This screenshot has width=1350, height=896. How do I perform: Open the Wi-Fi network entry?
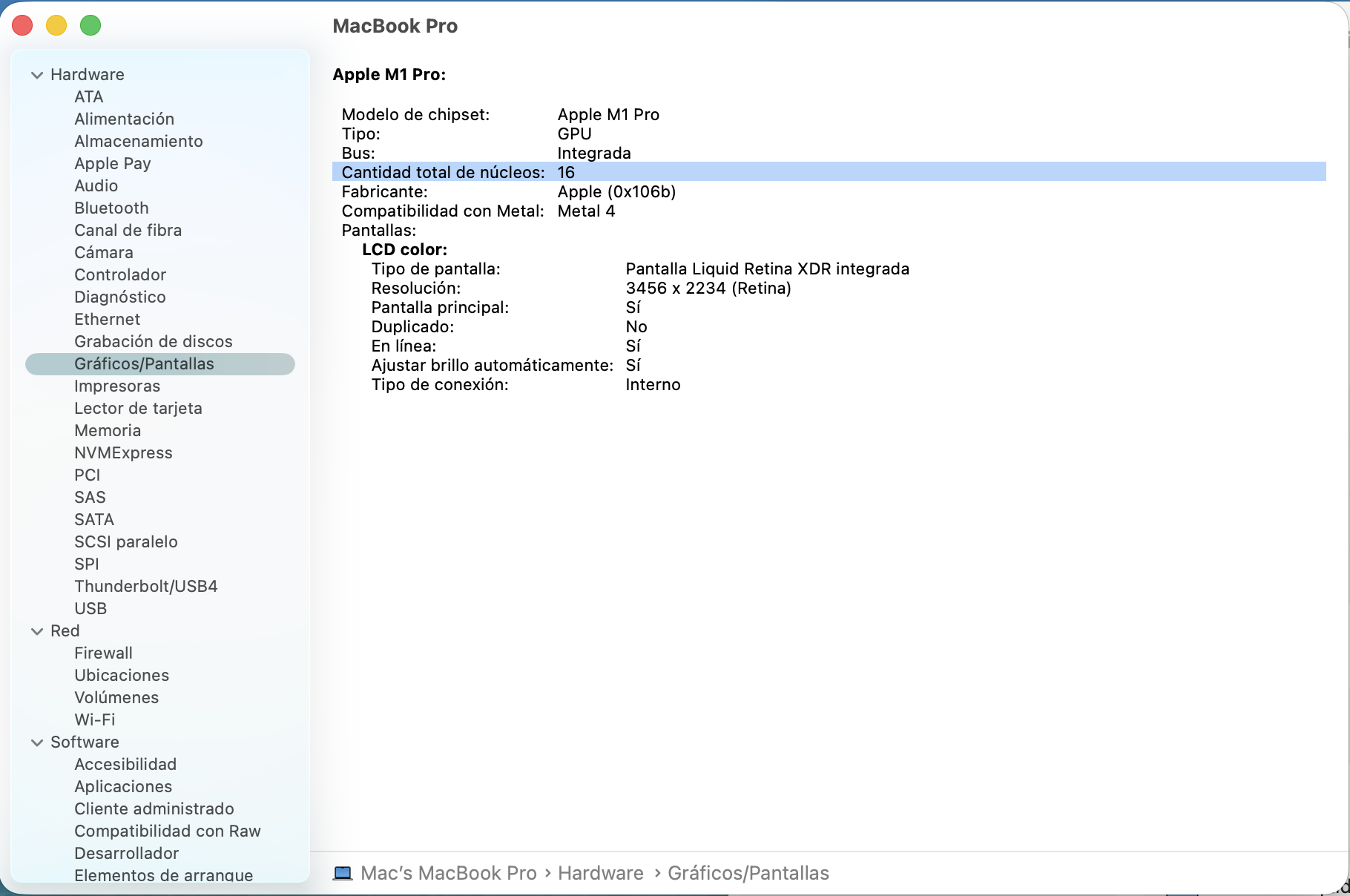[x=95, y=719]
